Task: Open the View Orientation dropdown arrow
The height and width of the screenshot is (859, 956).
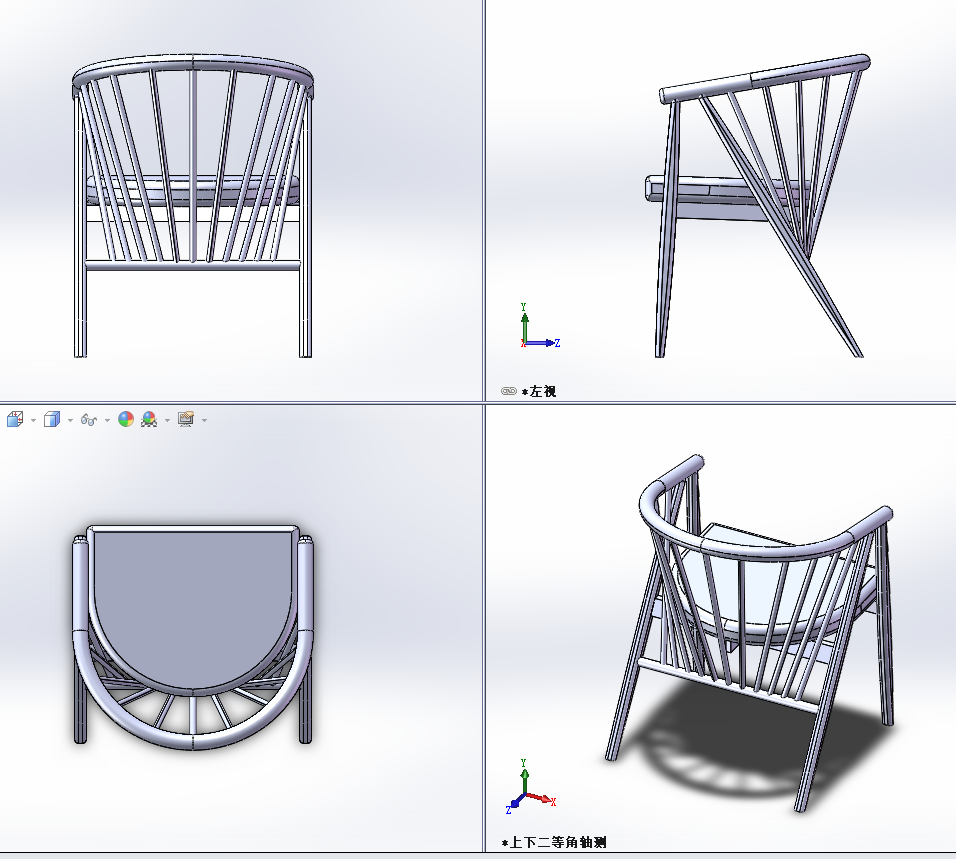Action: pyautogui.click(x=33, y=420)
